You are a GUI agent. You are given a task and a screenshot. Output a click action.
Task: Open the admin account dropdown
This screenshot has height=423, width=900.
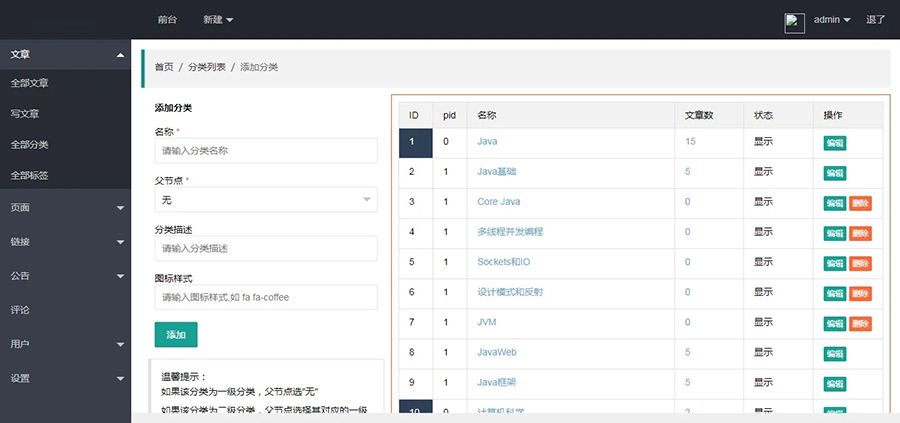831,20
